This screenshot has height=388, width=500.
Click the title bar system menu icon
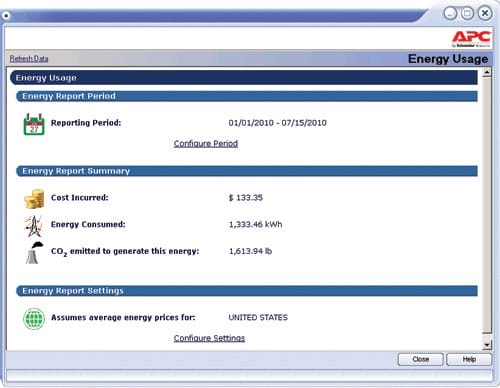click(x=6, y=15)
